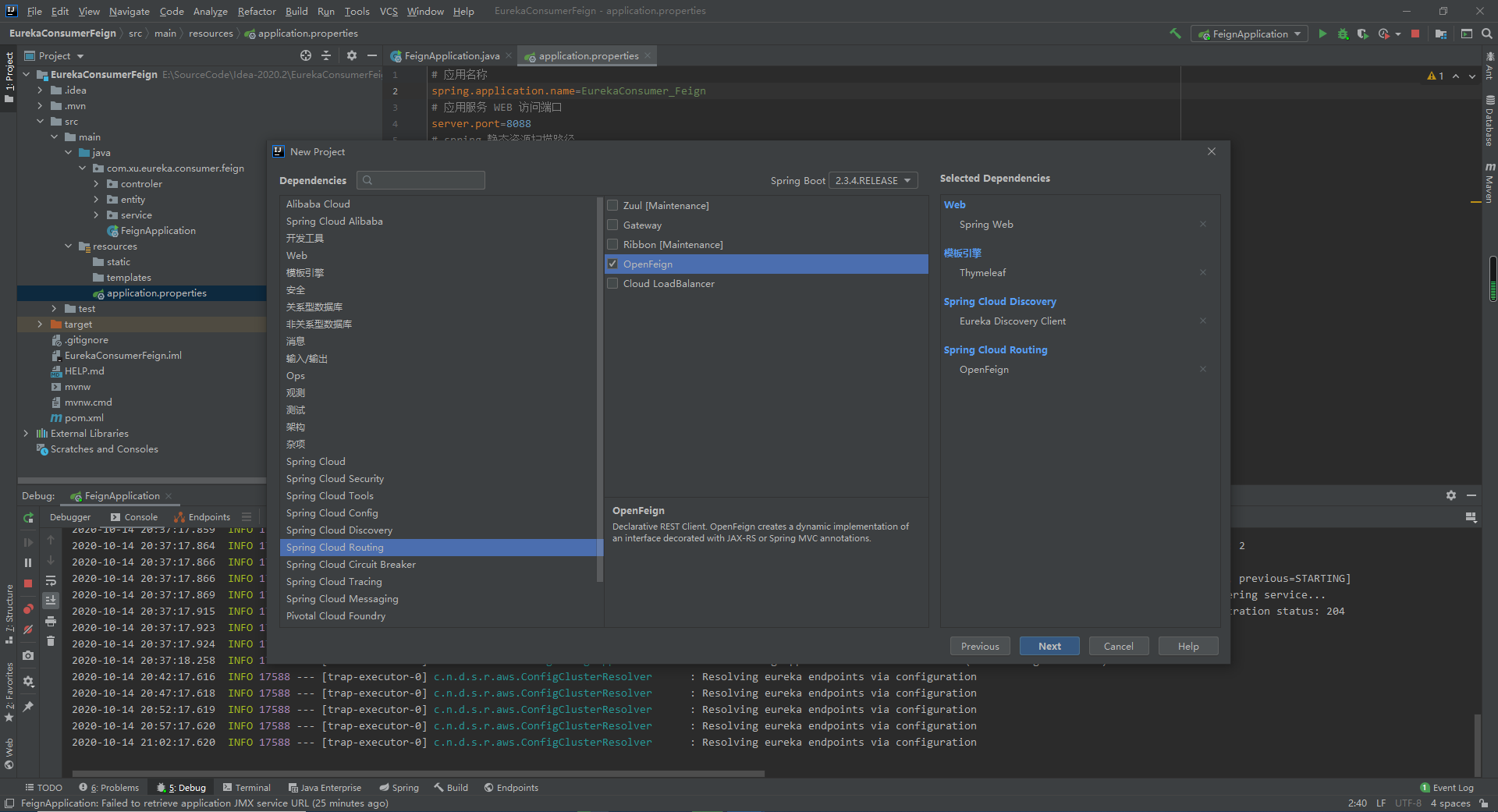Click the Debug bug icon in top toolbar

click(1343, 34)
